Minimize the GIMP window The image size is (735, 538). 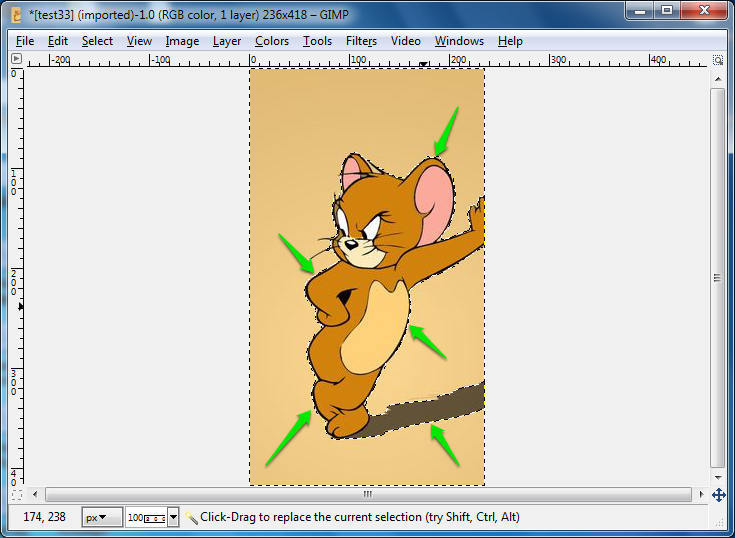coord(640,10)
